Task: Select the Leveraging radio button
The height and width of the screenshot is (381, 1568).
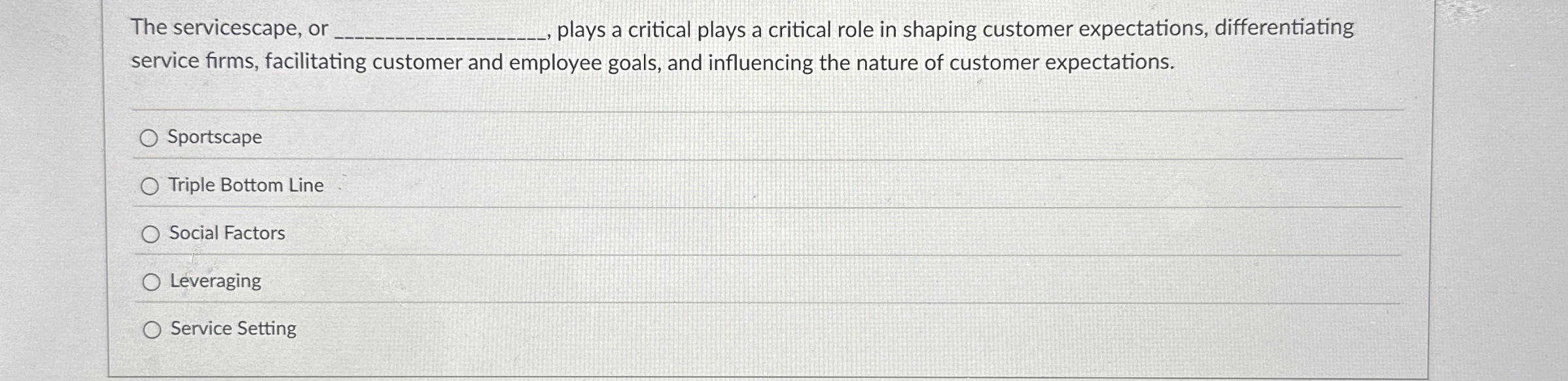Action: (151, 281)
